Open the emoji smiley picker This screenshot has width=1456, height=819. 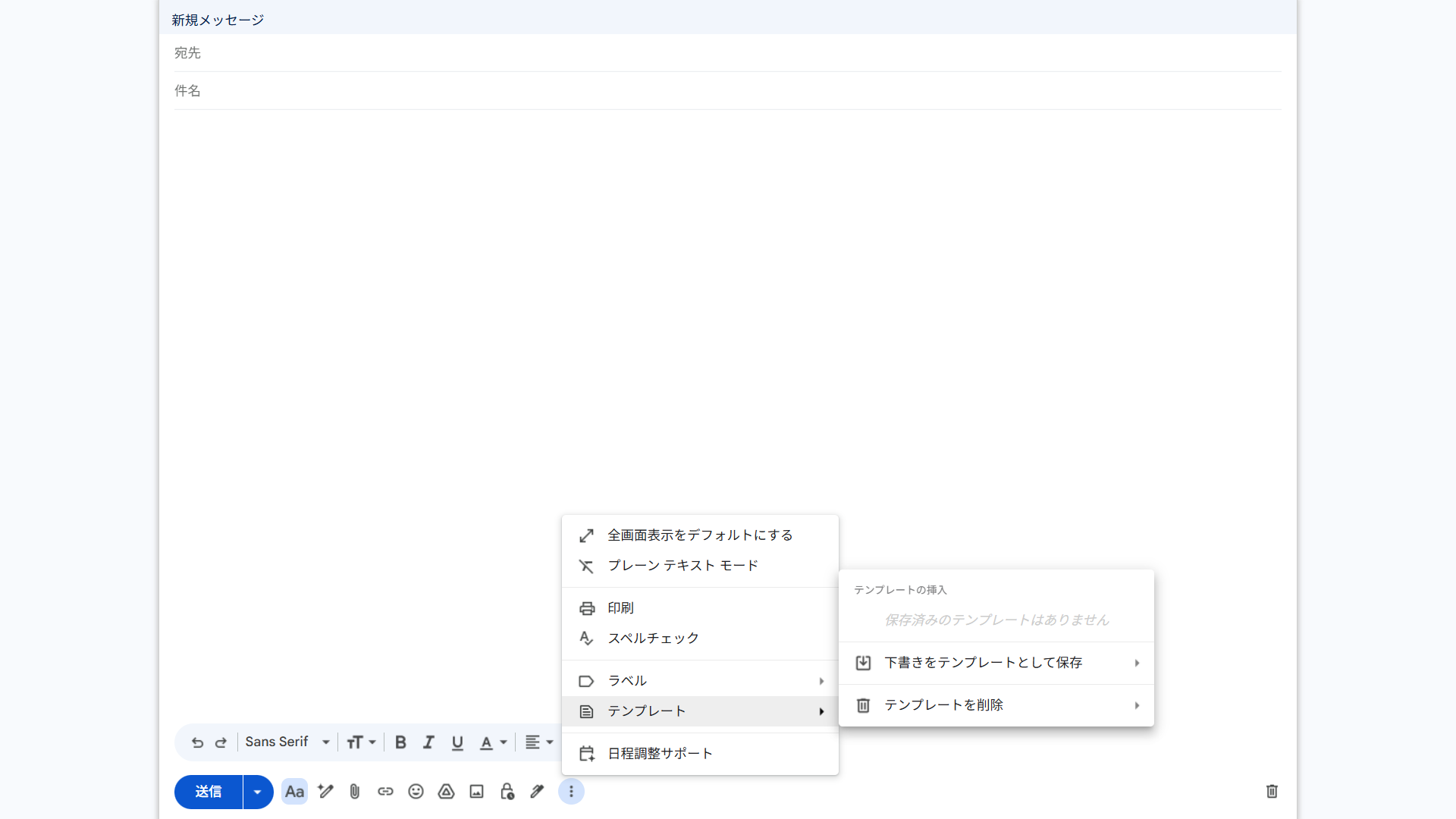(x=416, y=792)
